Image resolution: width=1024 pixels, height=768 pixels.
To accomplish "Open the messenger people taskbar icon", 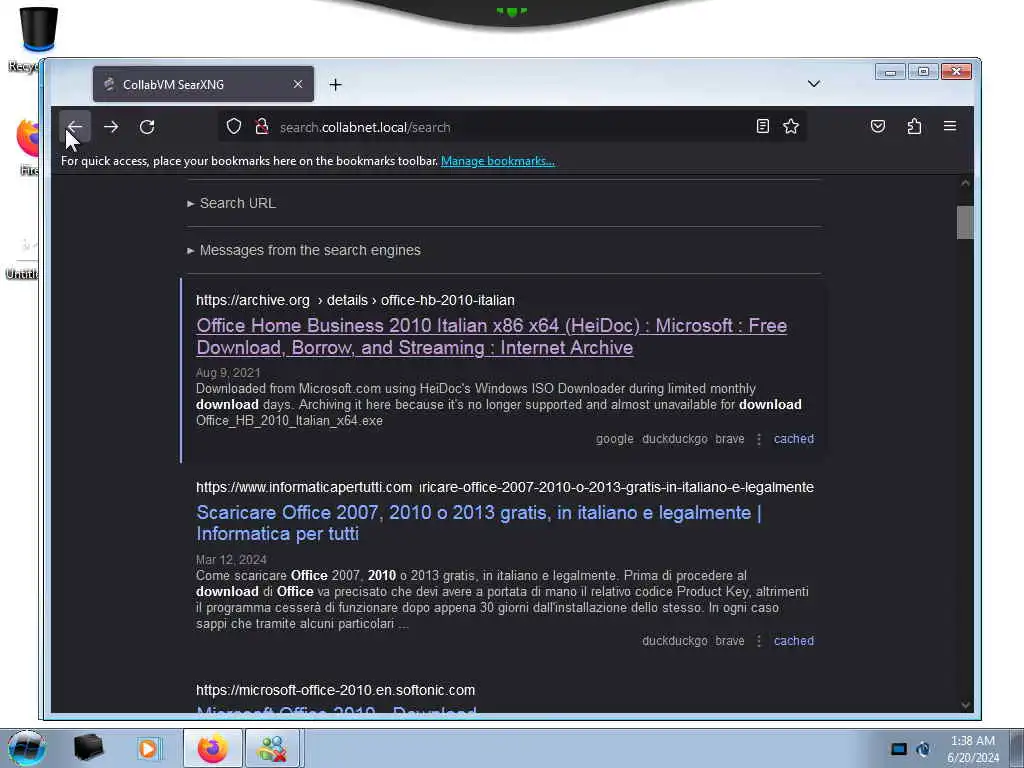I will 273,748.
